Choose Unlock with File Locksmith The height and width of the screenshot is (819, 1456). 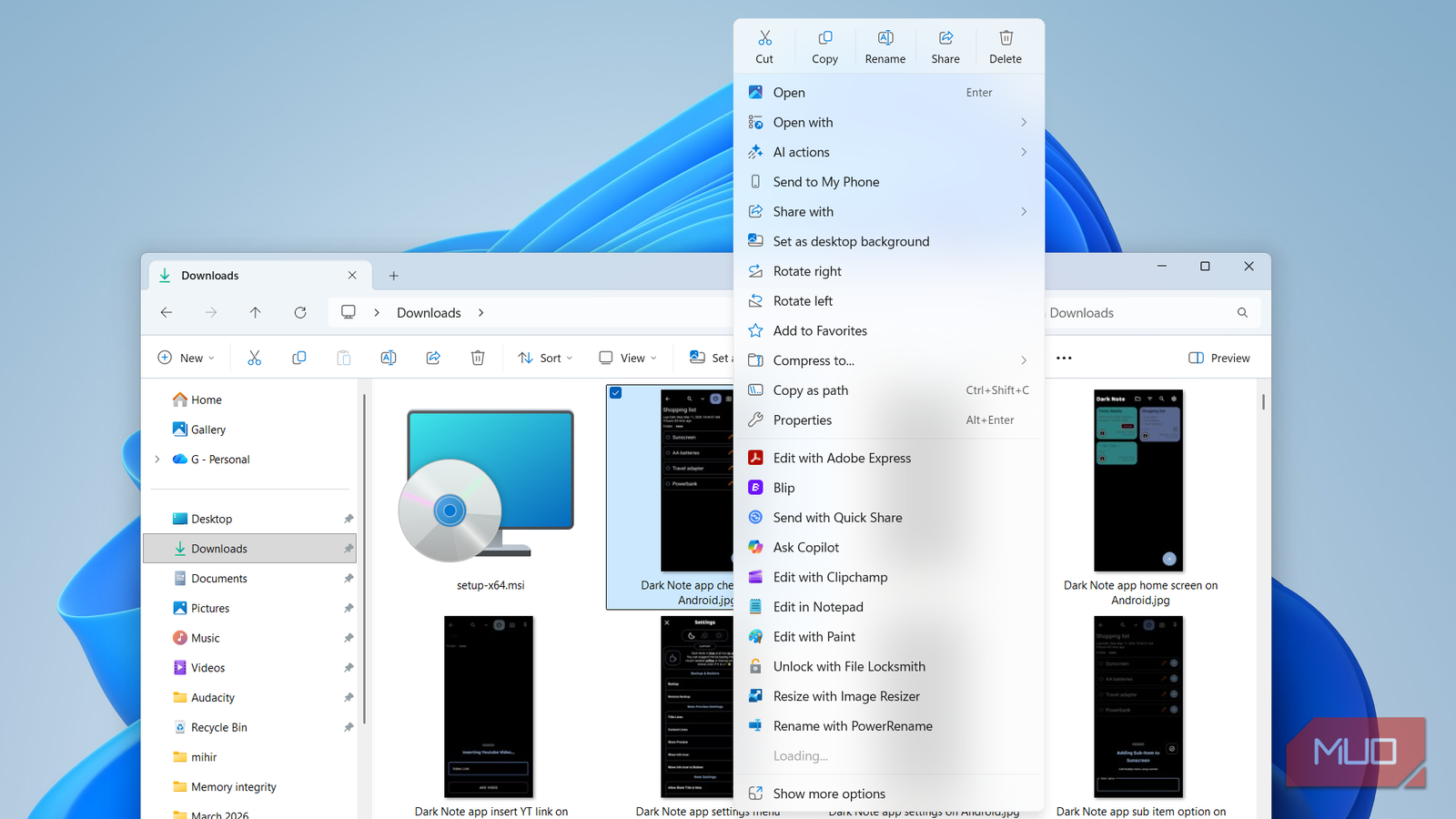[x=889, y=667]
